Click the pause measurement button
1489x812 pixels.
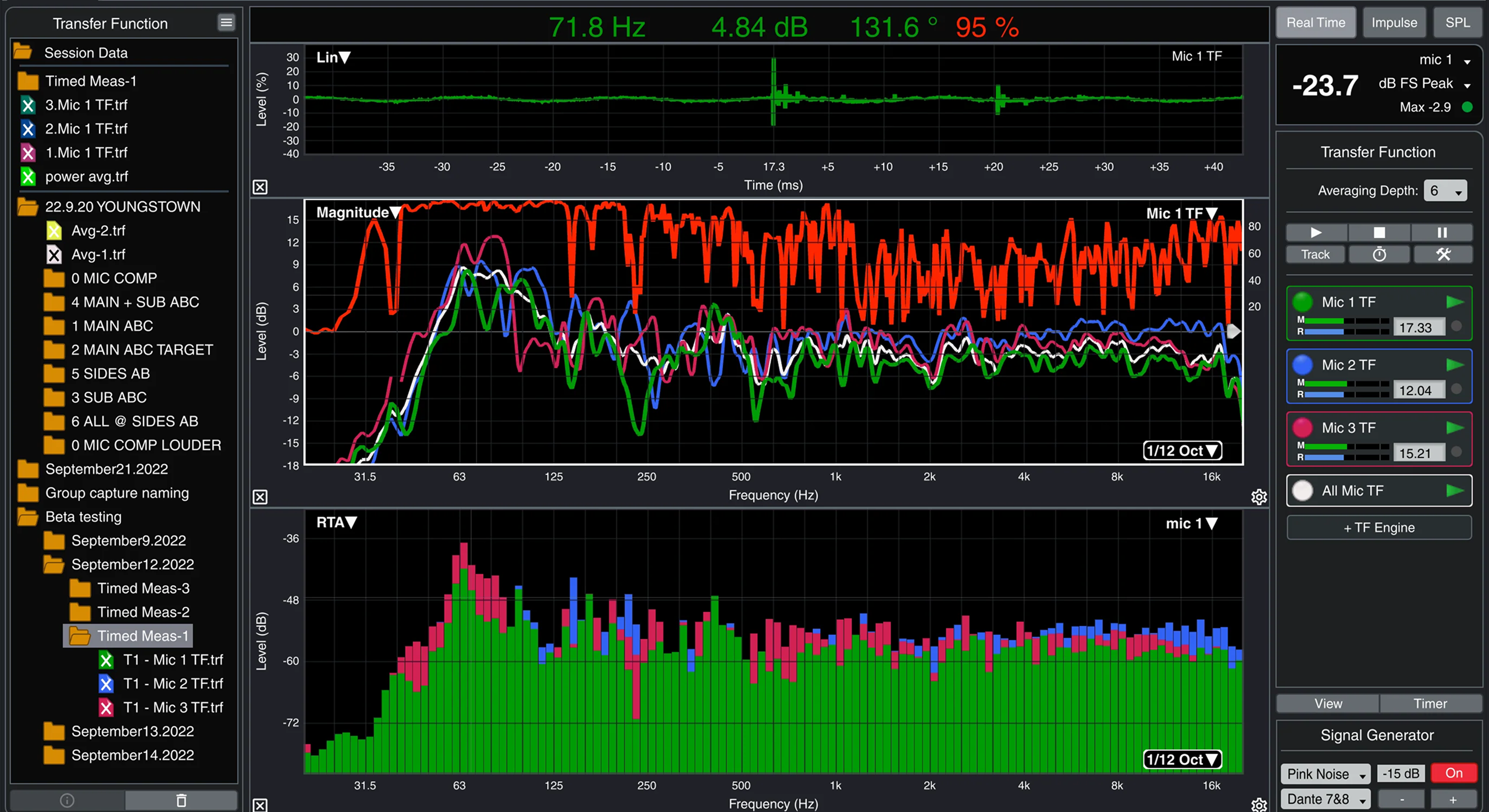coord(1442,232)
